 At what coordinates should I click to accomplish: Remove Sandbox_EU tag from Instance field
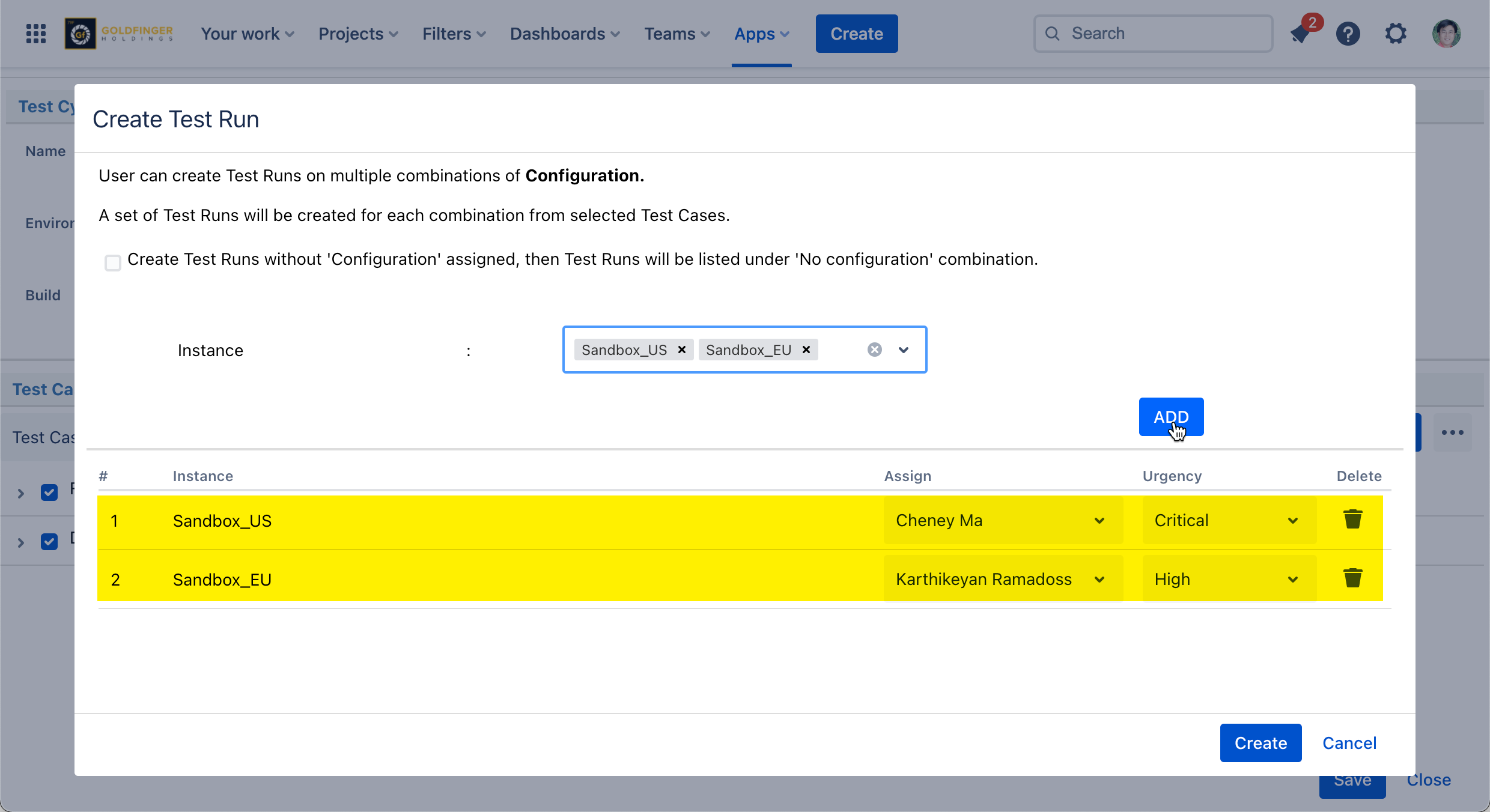pos(806,350)
